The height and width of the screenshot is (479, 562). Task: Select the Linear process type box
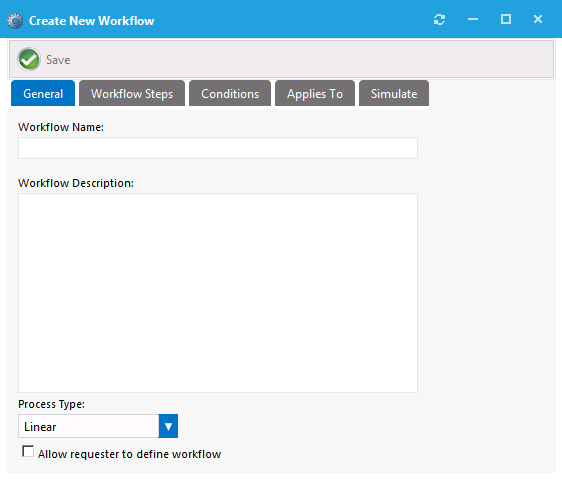[x=88, y=426]
